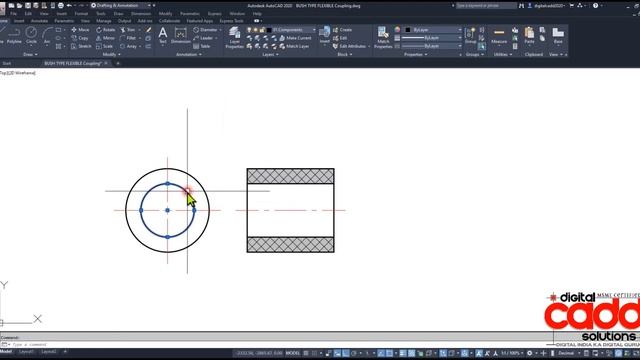Close the BUSH TYPE FLEXIBLE Coupling tab
This screenshot has width=640, height=360.
click(x=106, y=63)
